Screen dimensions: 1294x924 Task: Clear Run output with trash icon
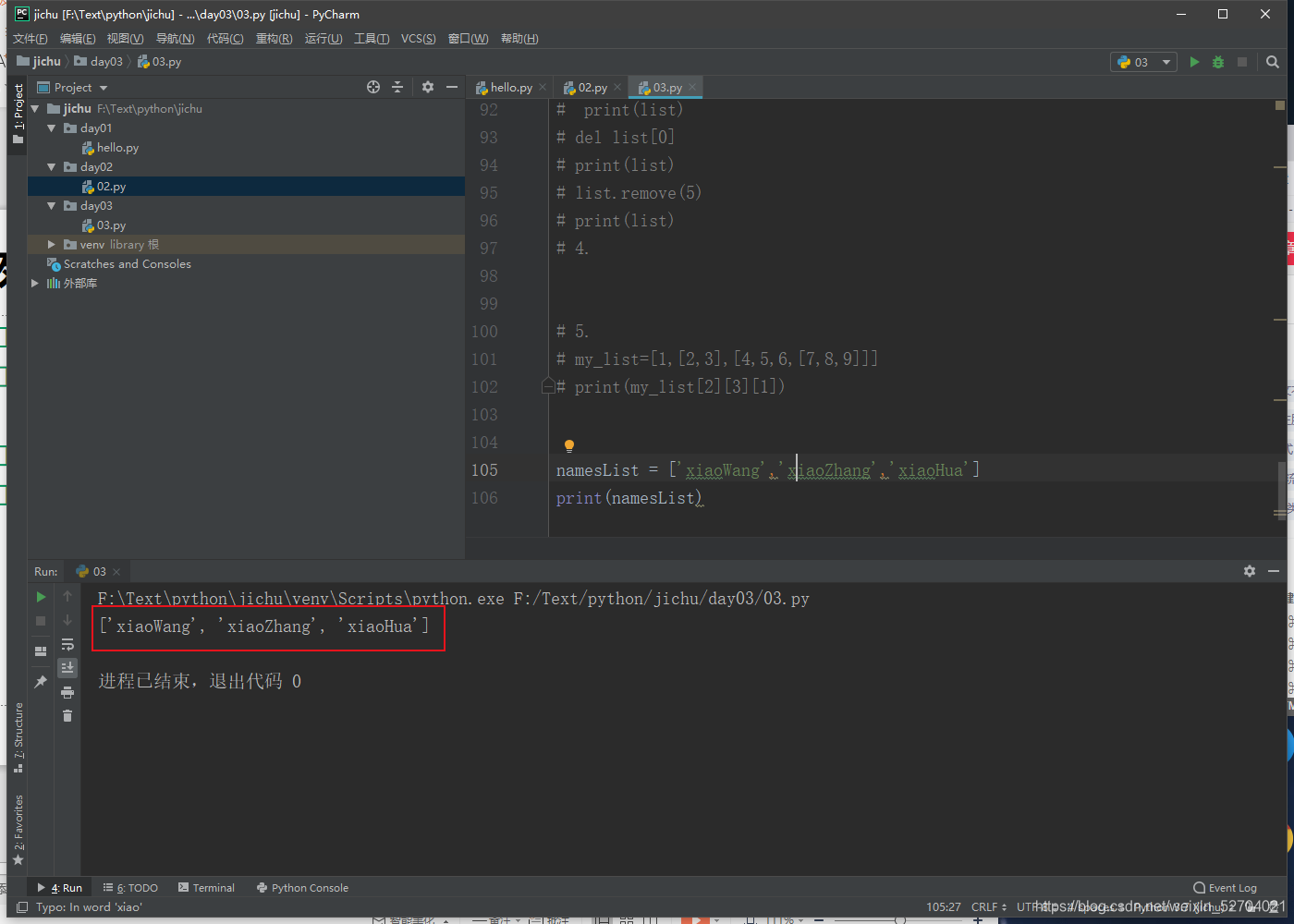click(x=67, y=716)
